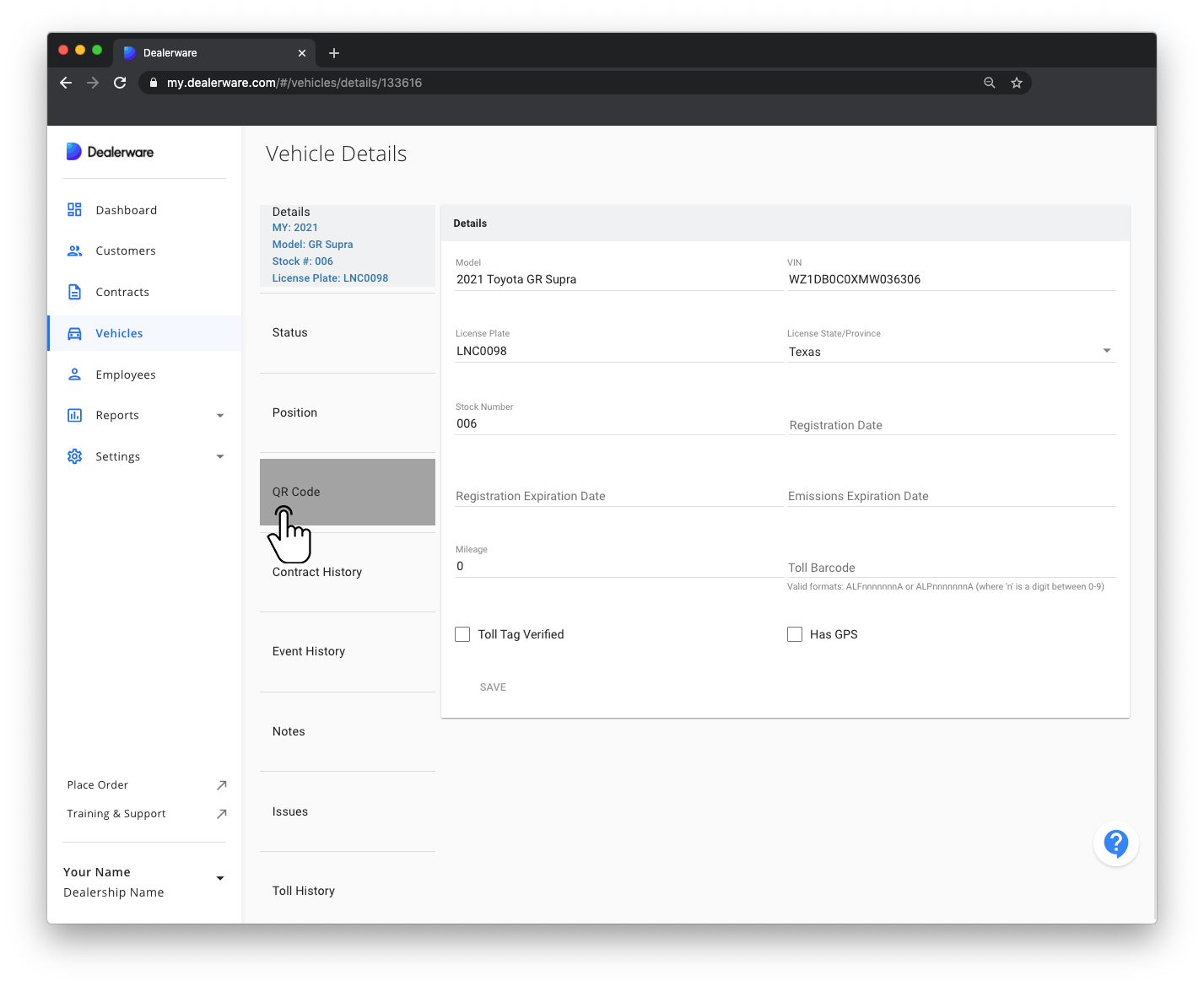The width and height of the screenshot is (1204, 986).
Task: Switch to the Status section
Action: [x=348, y=332]
